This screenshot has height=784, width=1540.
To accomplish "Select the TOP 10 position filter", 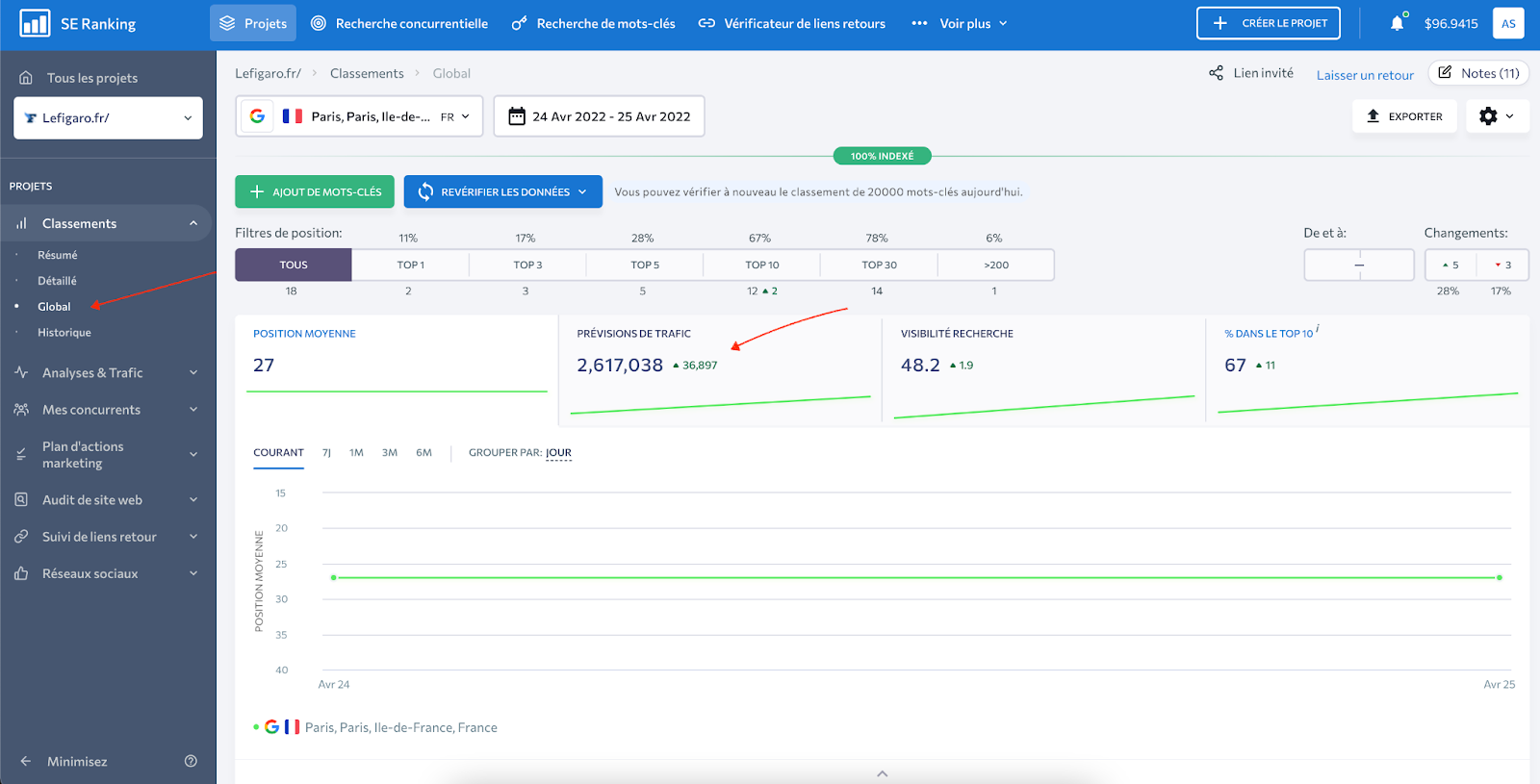I will pos(762,265).
